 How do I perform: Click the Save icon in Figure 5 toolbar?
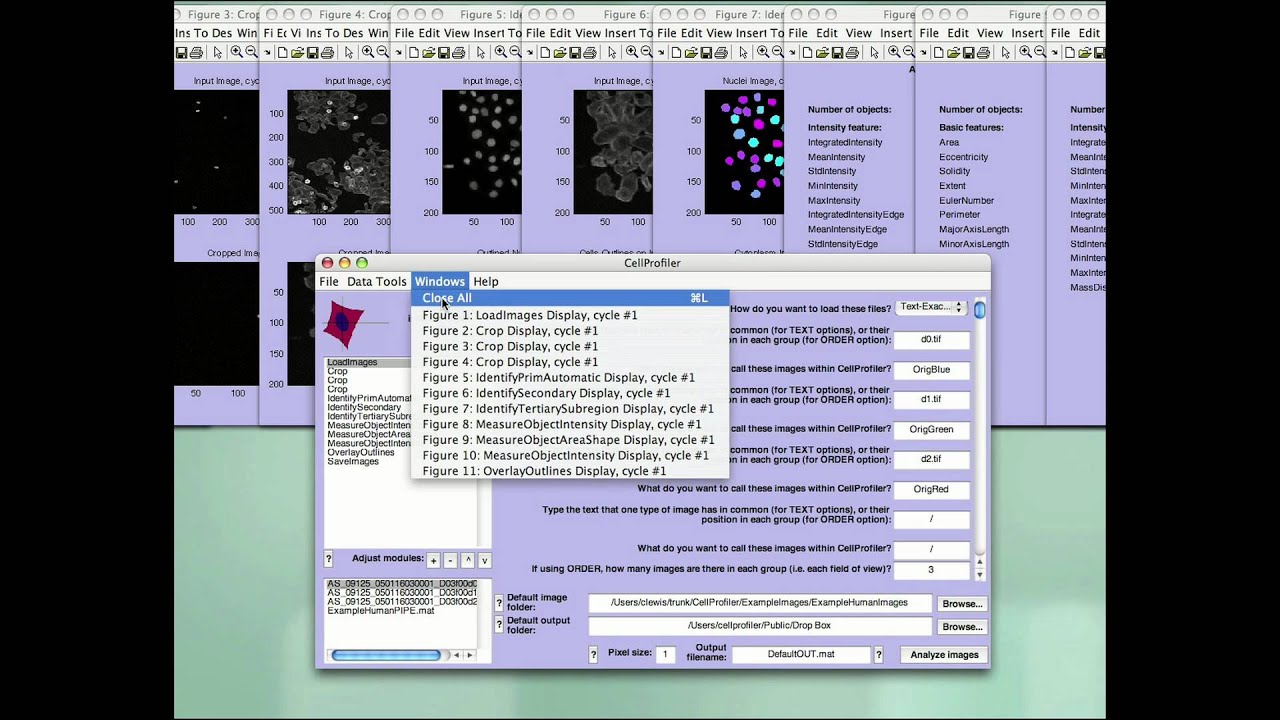coord(444,52)
